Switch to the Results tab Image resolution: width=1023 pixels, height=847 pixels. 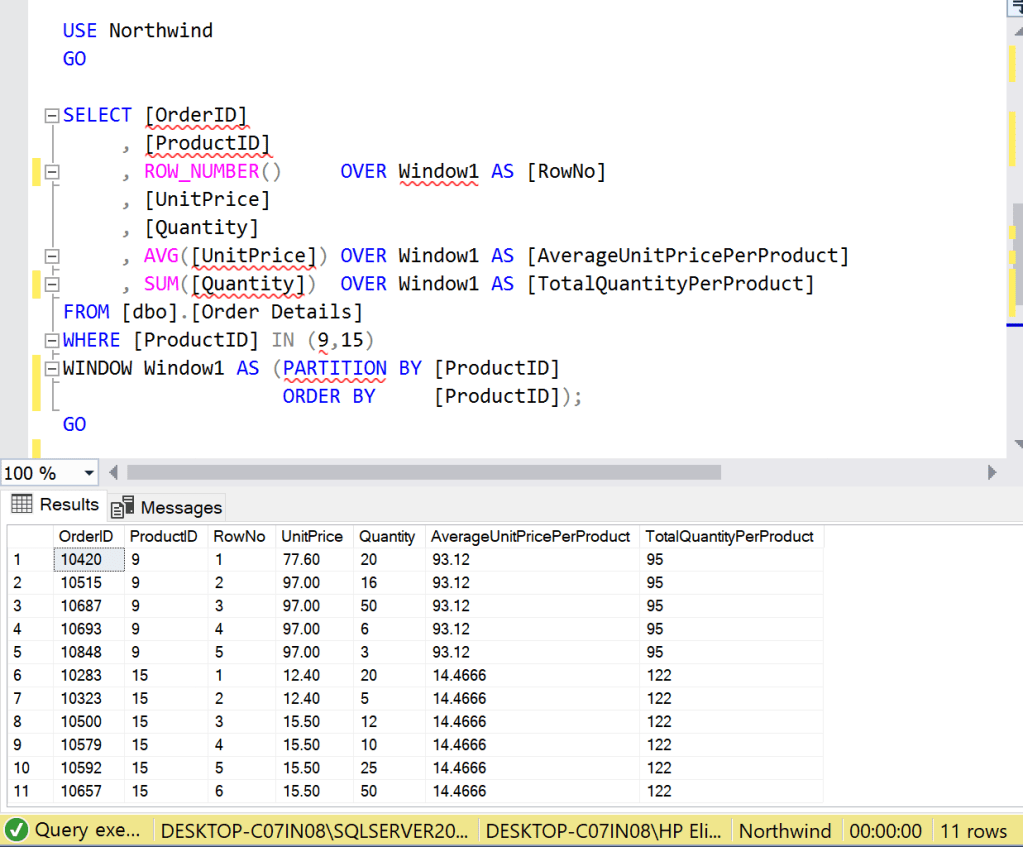(x=68, y=504)
